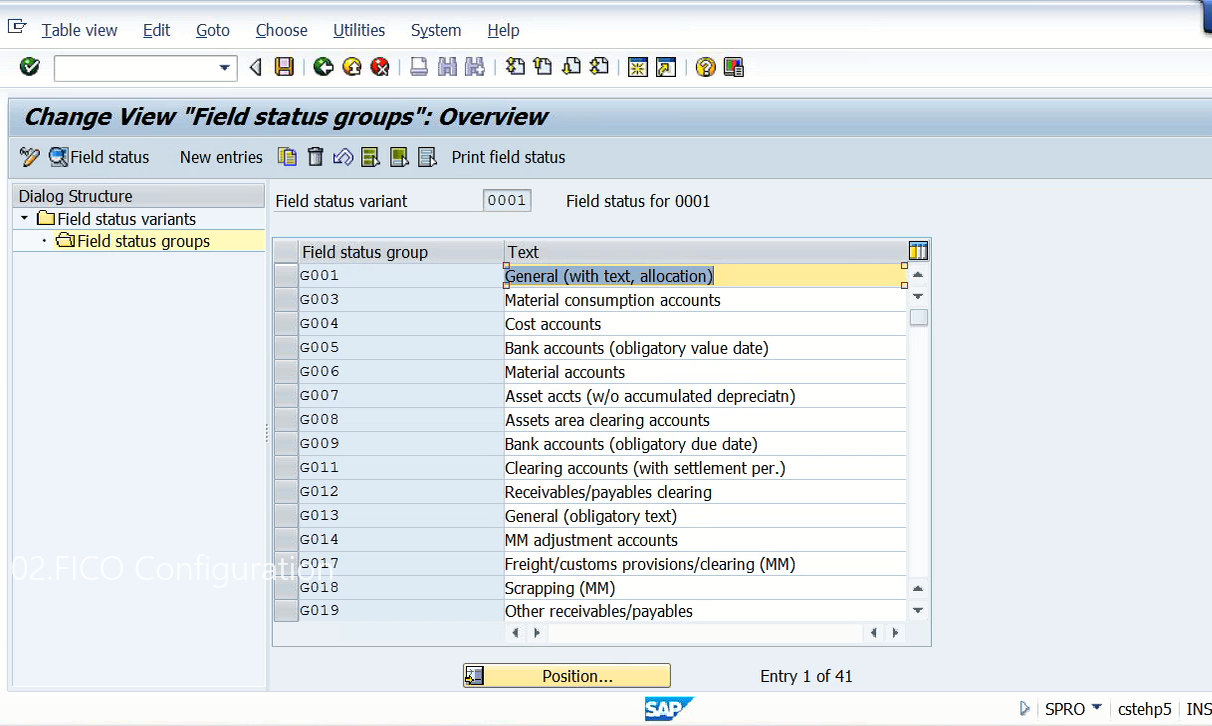Open the SPRO status bar dropdown
Image resolution: width=1212 pixels, height=726 pixels.
(1097, 708)
